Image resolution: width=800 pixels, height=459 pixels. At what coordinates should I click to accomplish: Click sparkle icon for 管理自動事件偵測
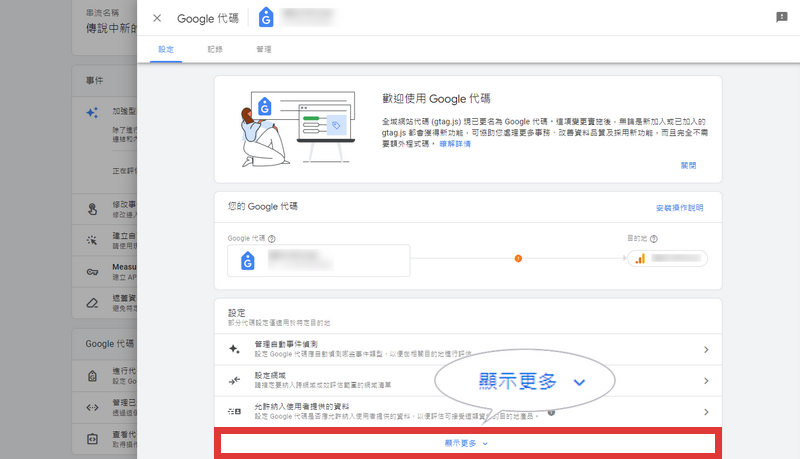coord(234,349)
